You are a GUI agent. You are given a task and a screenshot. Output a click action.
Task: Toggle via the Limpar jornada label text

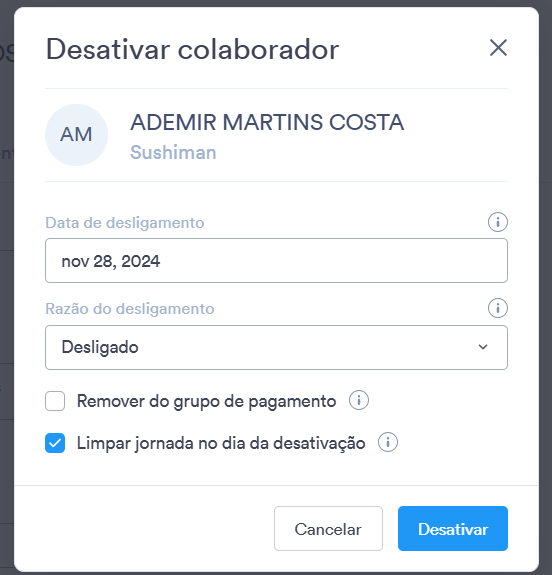(x=221, y=443)
